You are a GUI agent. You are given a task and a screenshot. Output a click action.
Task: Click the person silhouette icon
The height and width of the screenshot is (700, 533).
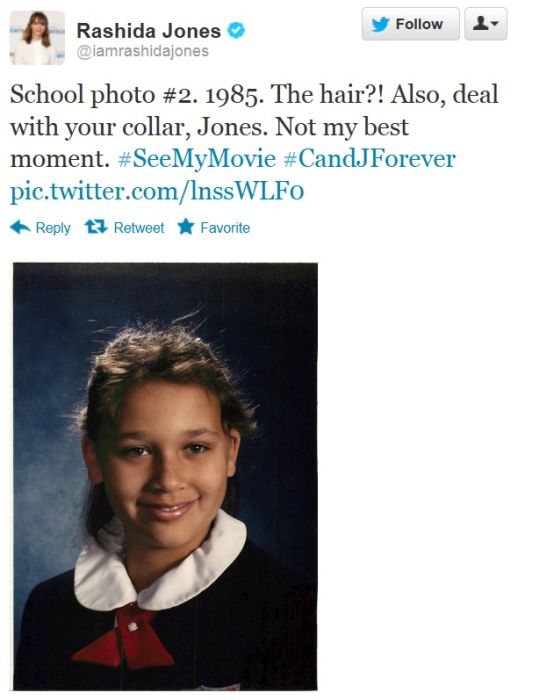pos(480,23)
